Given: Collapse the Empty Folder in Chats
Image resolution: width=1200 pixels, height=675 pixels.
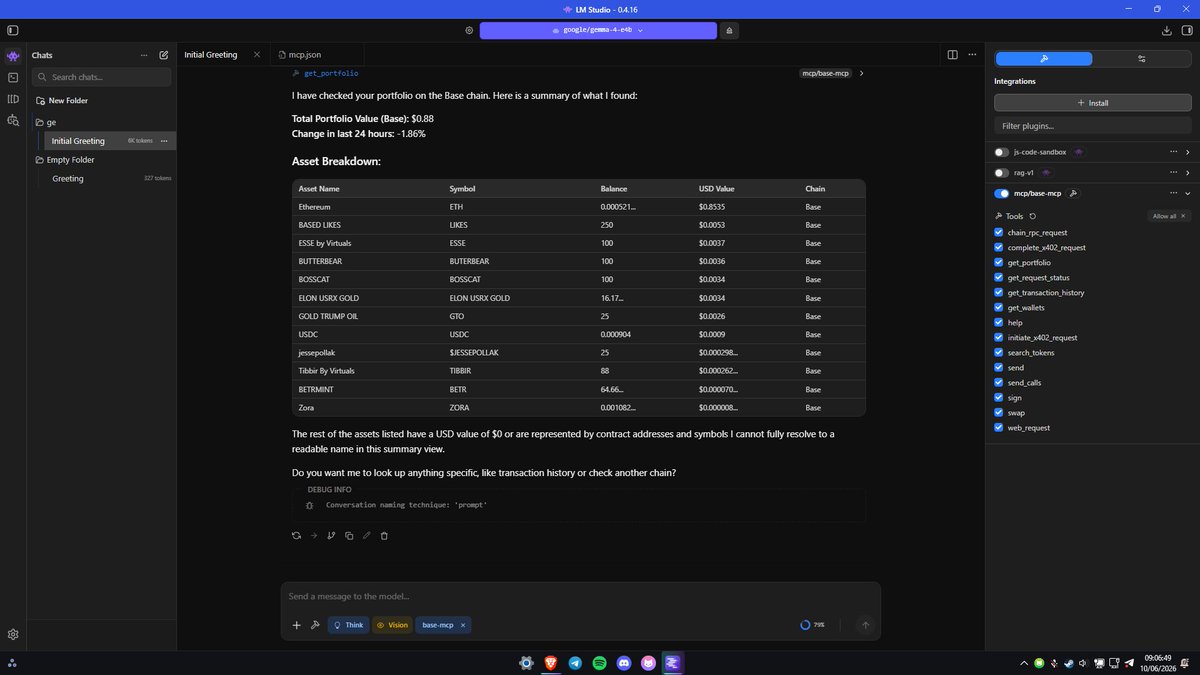Looking at the screenshot, I should pos(40,160).
